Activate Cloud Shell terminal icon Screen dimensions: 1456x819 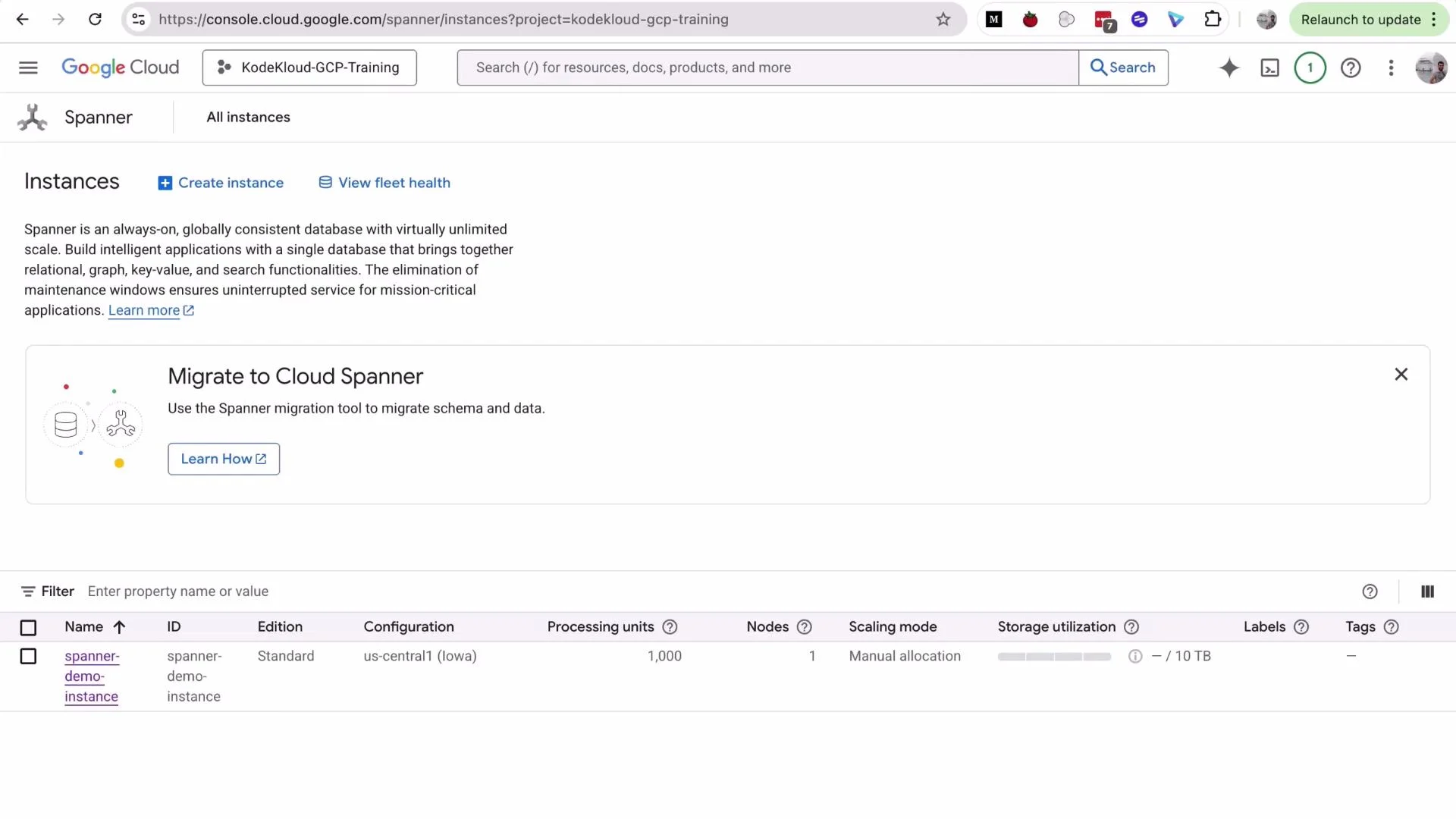(x=1269, y=68)
